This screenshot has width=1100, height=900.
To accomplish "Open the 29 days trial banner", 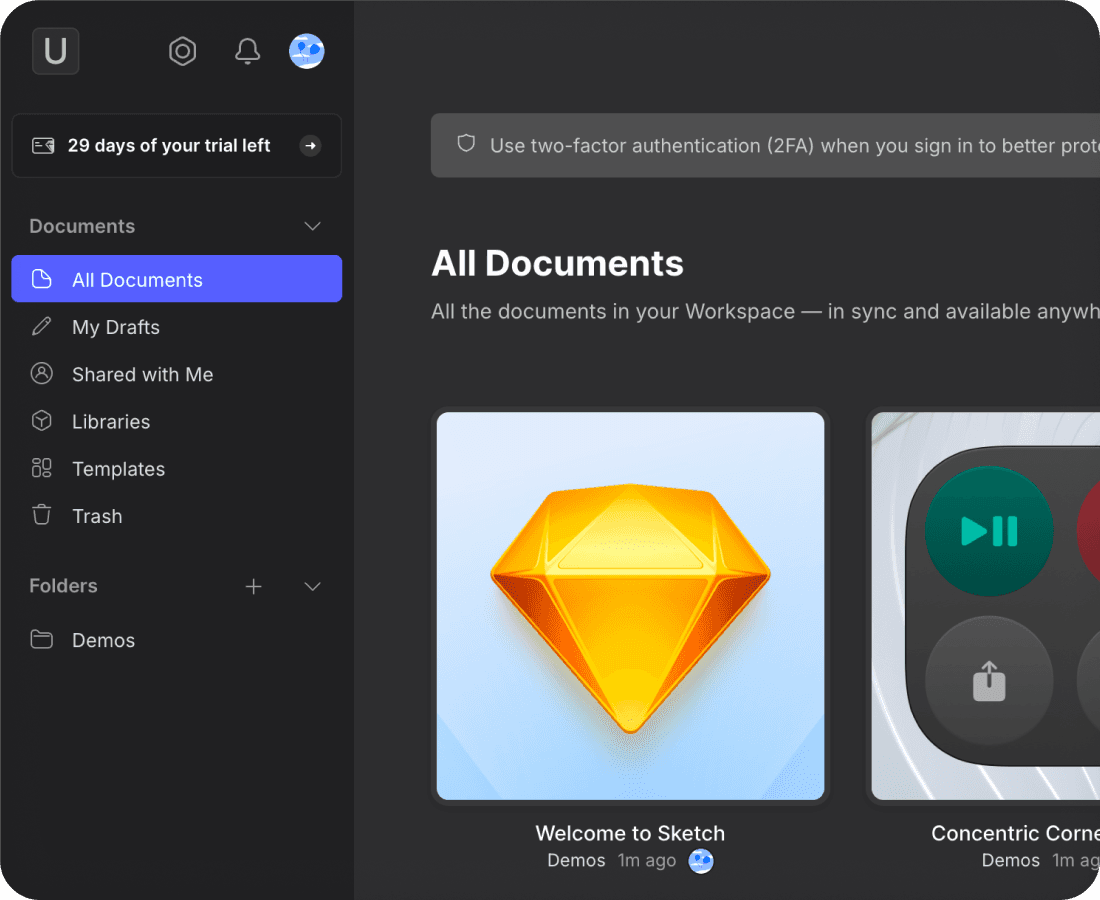I will (177, 145).
